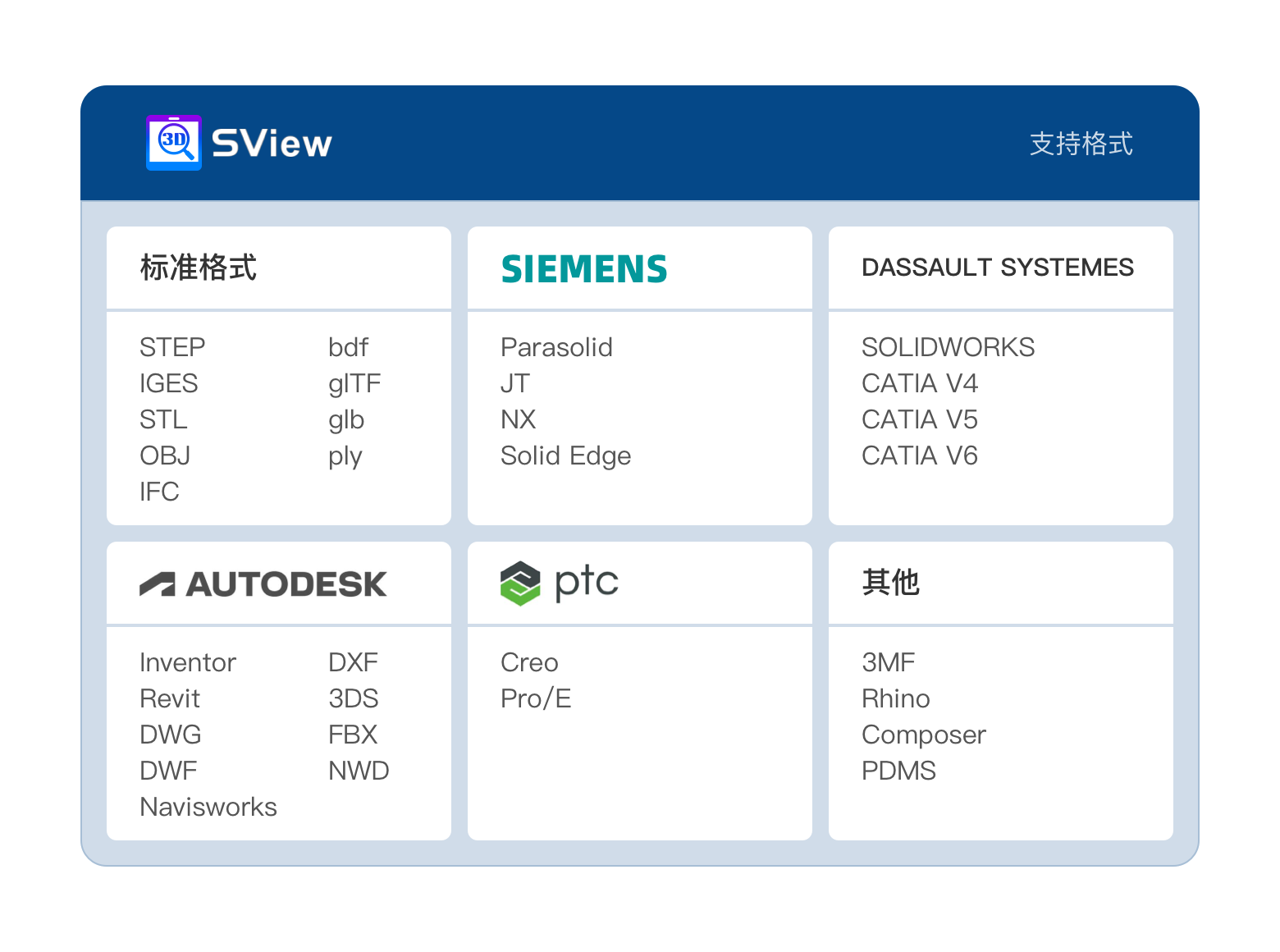Click the PTC green cube logo
The image size is (1280, 952).
520,584
